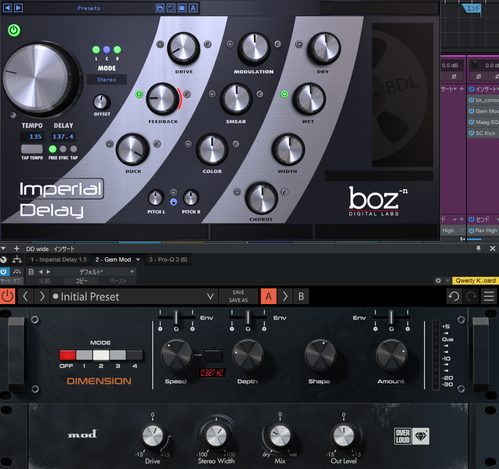Click the routing tree icon in insert panel
Screen dimensions: 499x469
[17, 259]
